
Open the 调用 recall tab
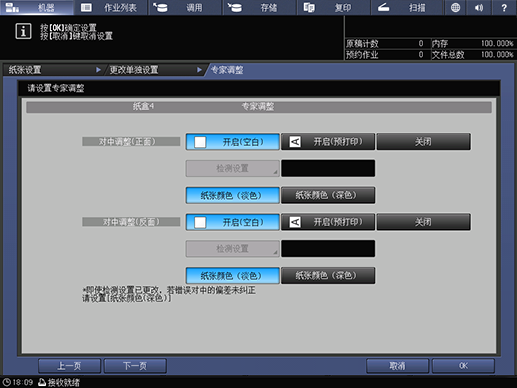click(x=185, y=7)
